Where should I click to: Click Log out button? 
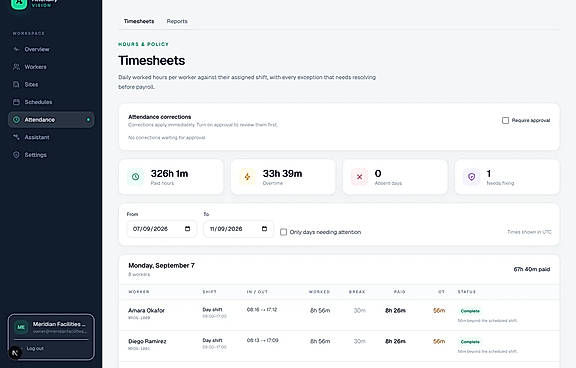tap(35, 348)
